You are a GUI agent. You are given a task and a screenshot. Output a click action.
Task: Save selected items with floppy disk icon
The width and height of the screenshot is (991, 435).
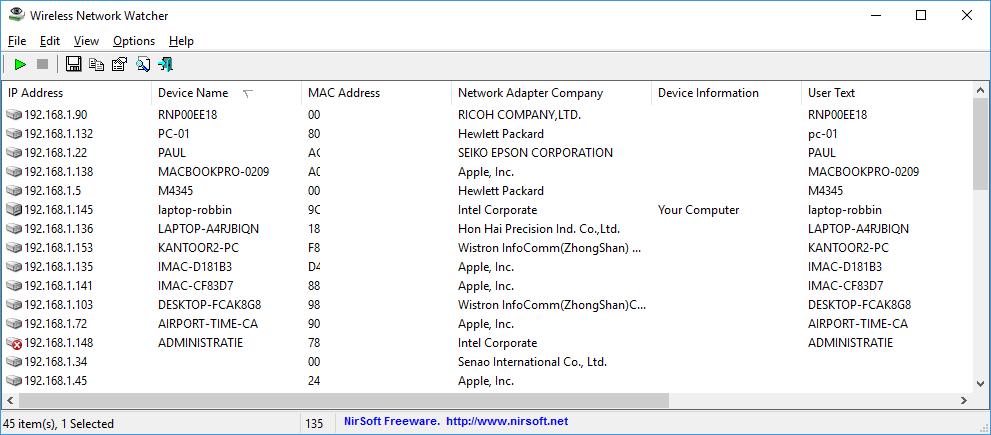[x=73, y=65]
